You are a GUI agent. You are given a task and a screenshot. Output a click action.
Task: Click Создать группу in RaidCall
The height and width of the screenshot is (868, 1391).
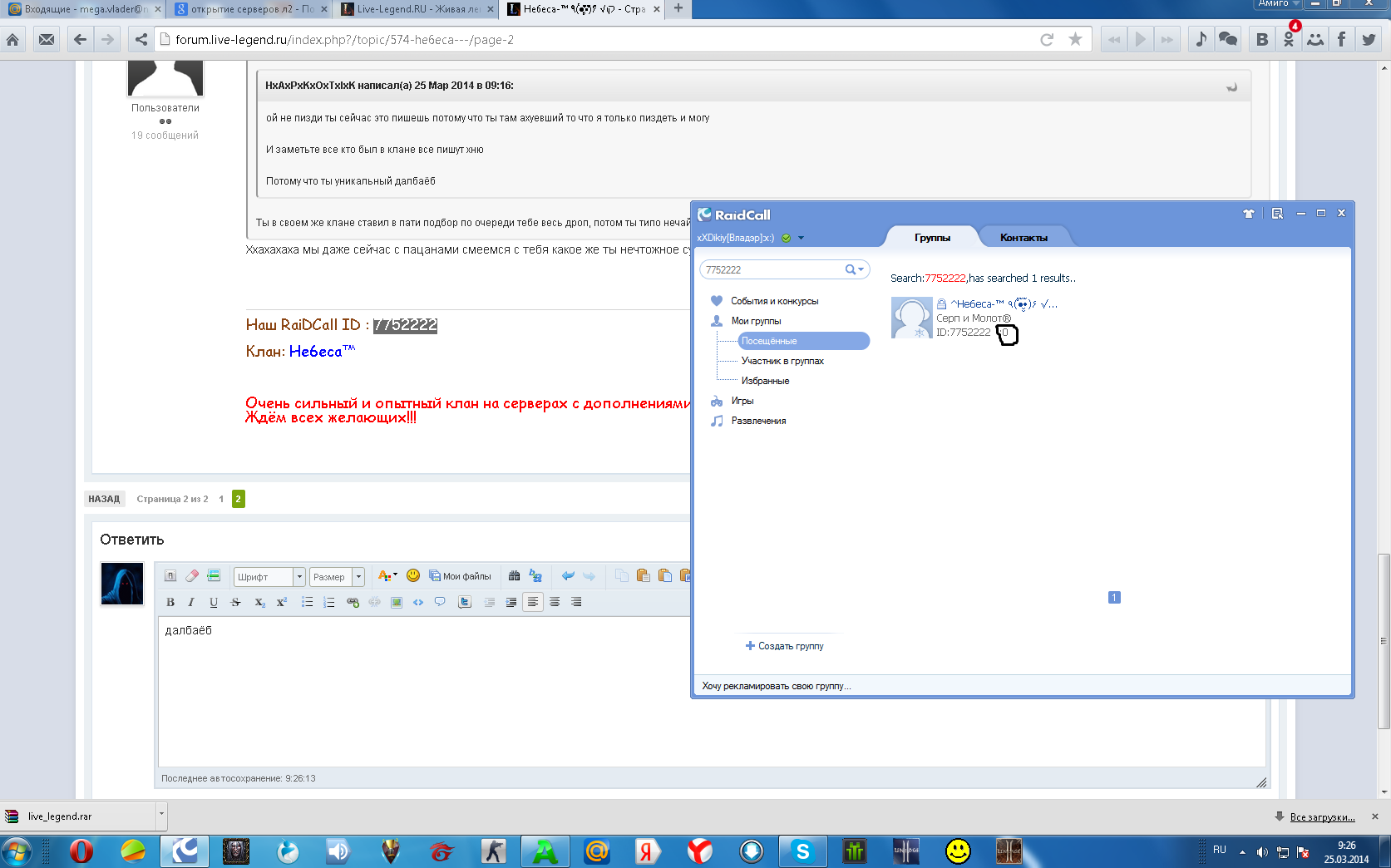[784, 646]
